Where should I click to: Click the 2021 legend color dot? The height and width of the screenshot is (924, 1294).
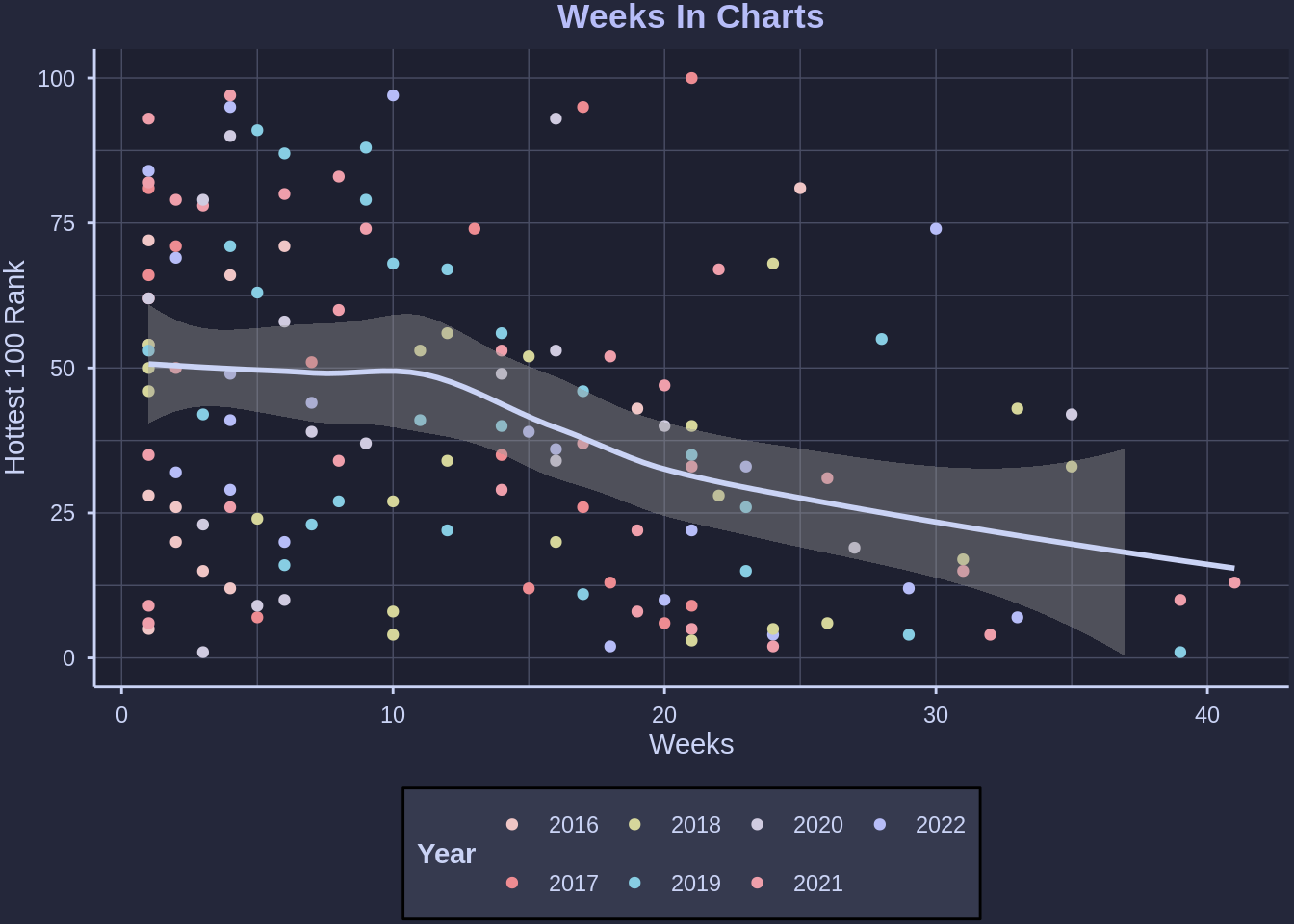758,883
